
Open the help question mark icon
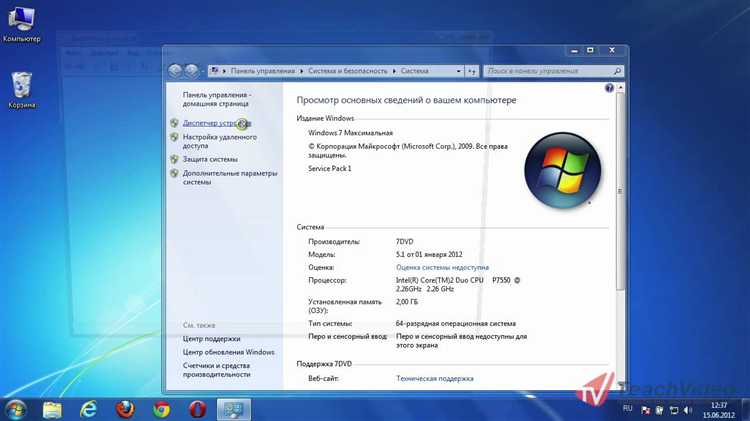(x=609, y=88)
